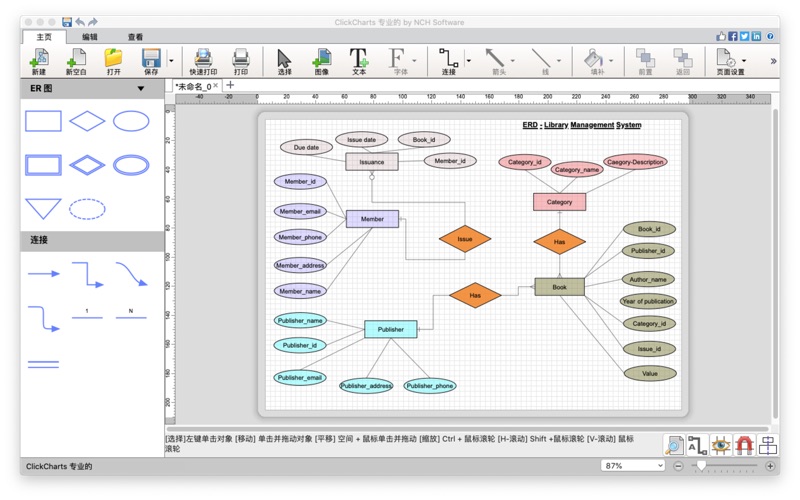Click the Open (打开) folder icon
The height and width of the screenshot is (500, 800).
[113, 61]
